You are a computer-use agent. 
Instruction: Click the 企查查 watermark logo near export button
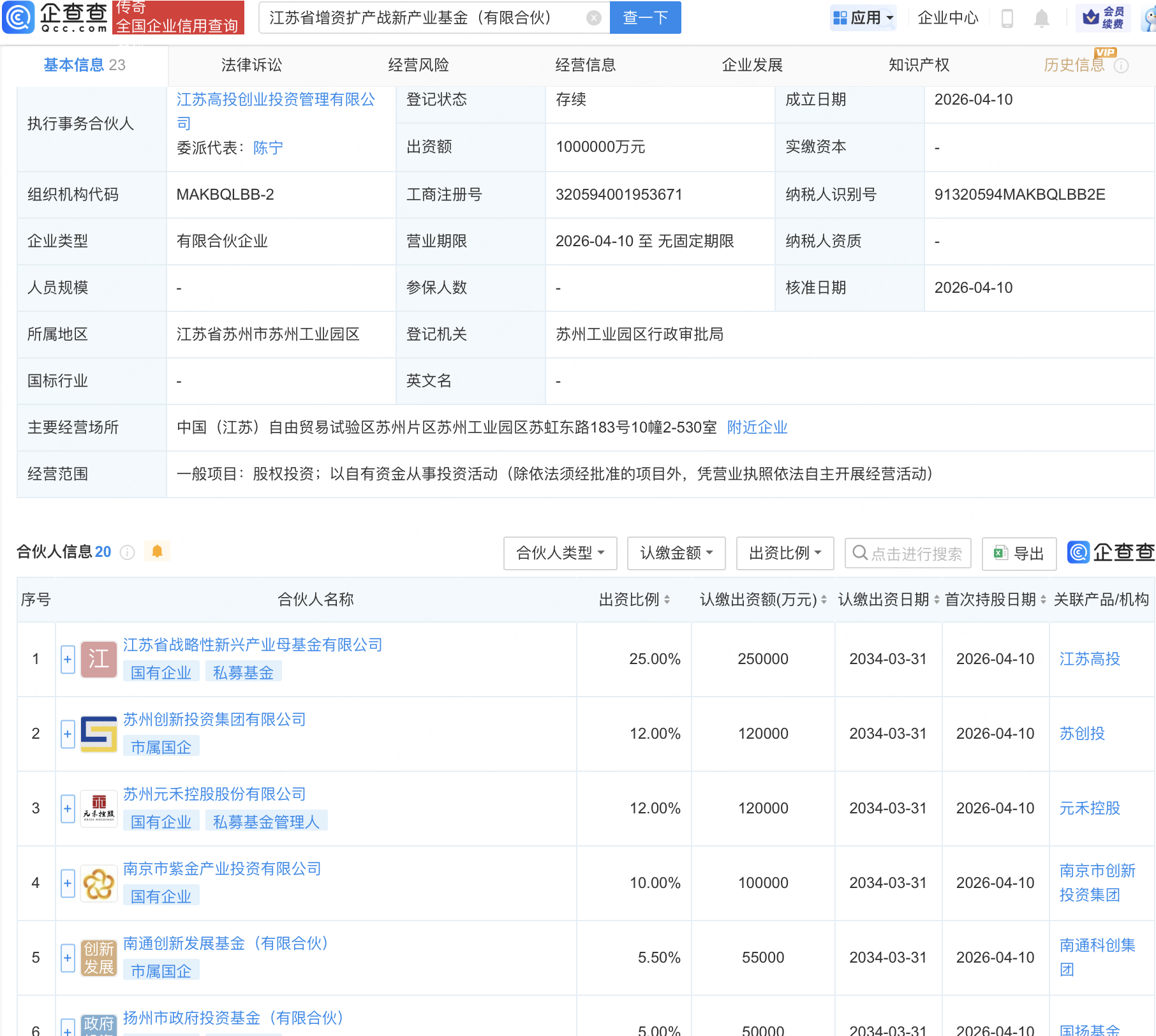coord(1110,553)
